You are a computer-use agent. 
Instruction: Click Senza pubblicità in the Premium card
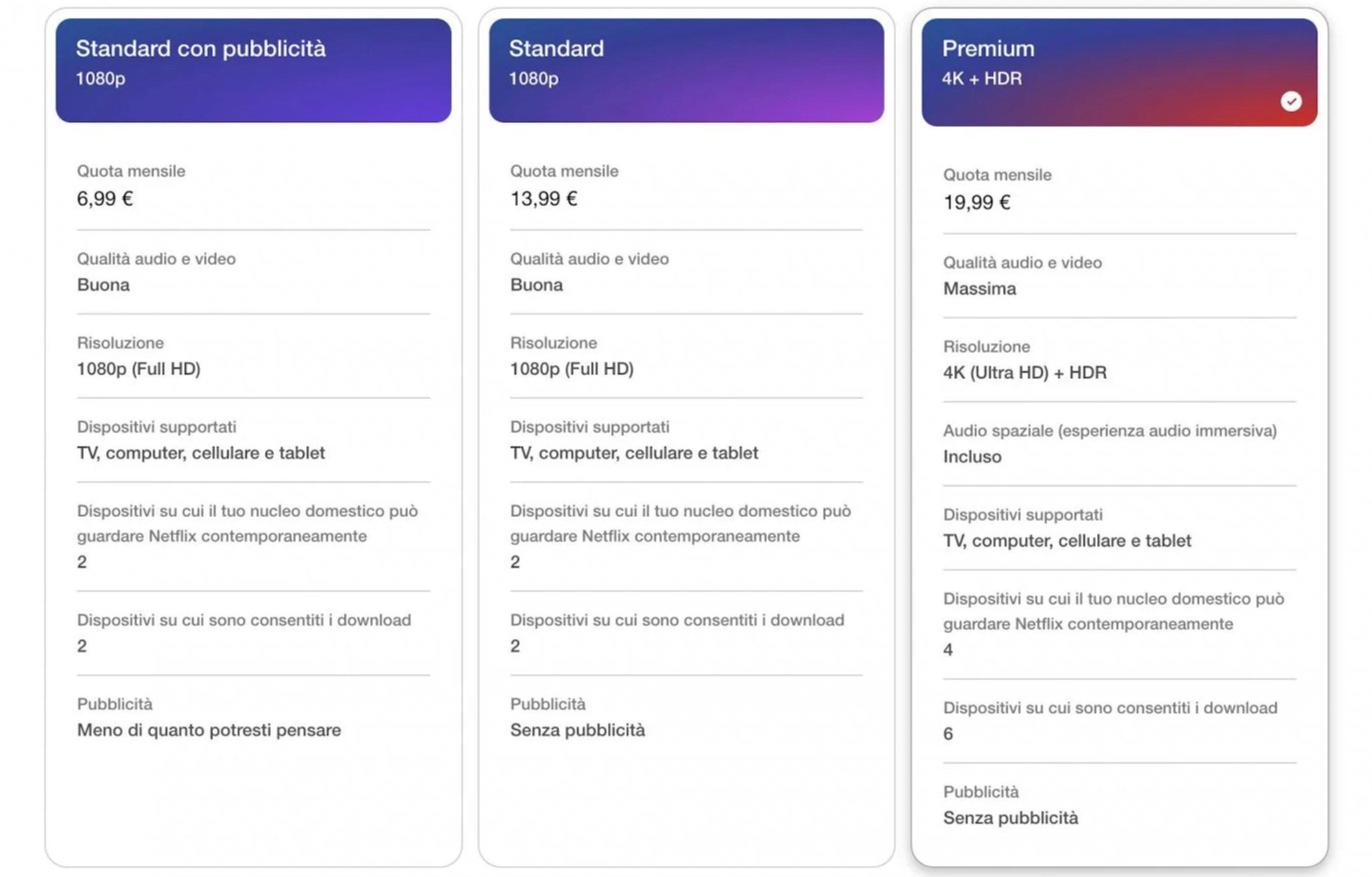point(1010,817)
